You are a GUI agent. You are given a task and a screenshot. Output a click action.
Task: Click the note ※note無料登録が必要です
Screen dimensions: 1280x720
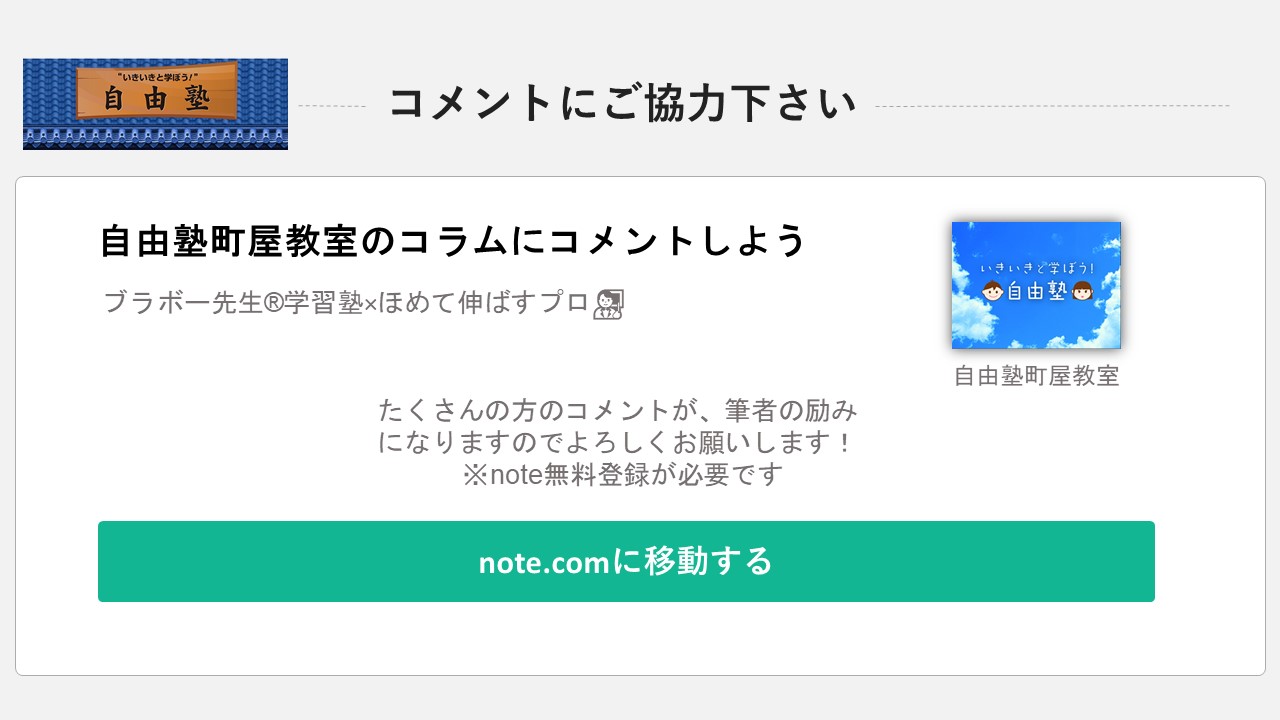coord(622,474)
